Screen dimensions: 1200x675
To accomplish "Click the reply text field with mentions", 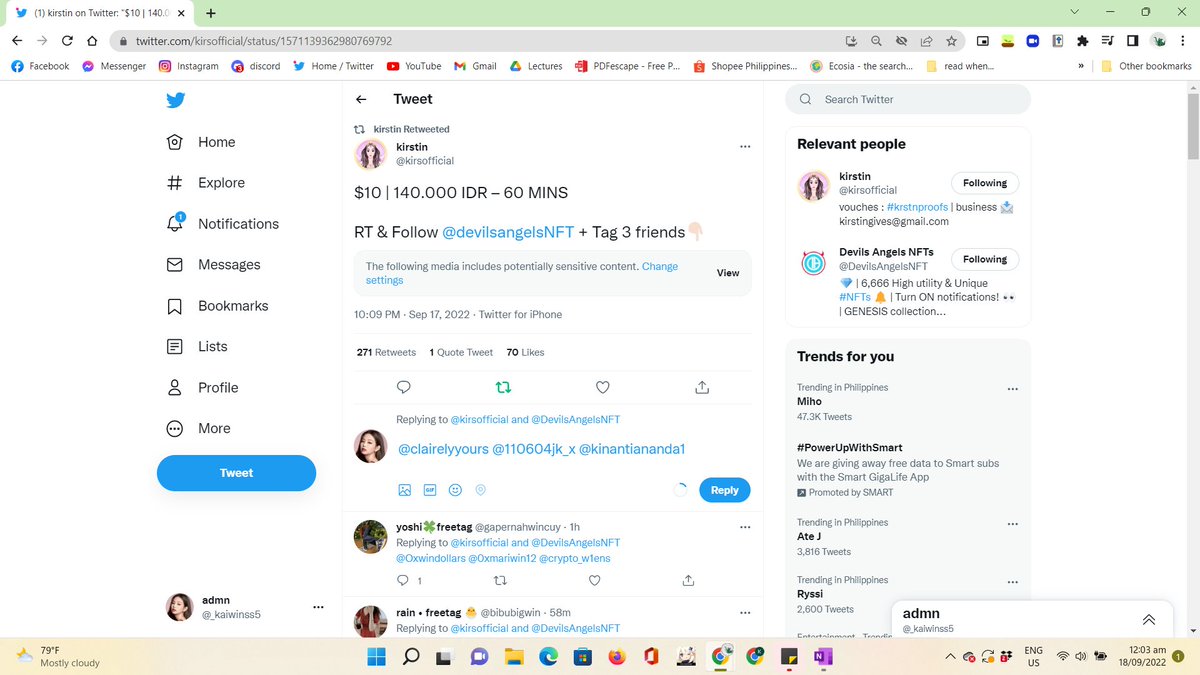I will (541, 450).
